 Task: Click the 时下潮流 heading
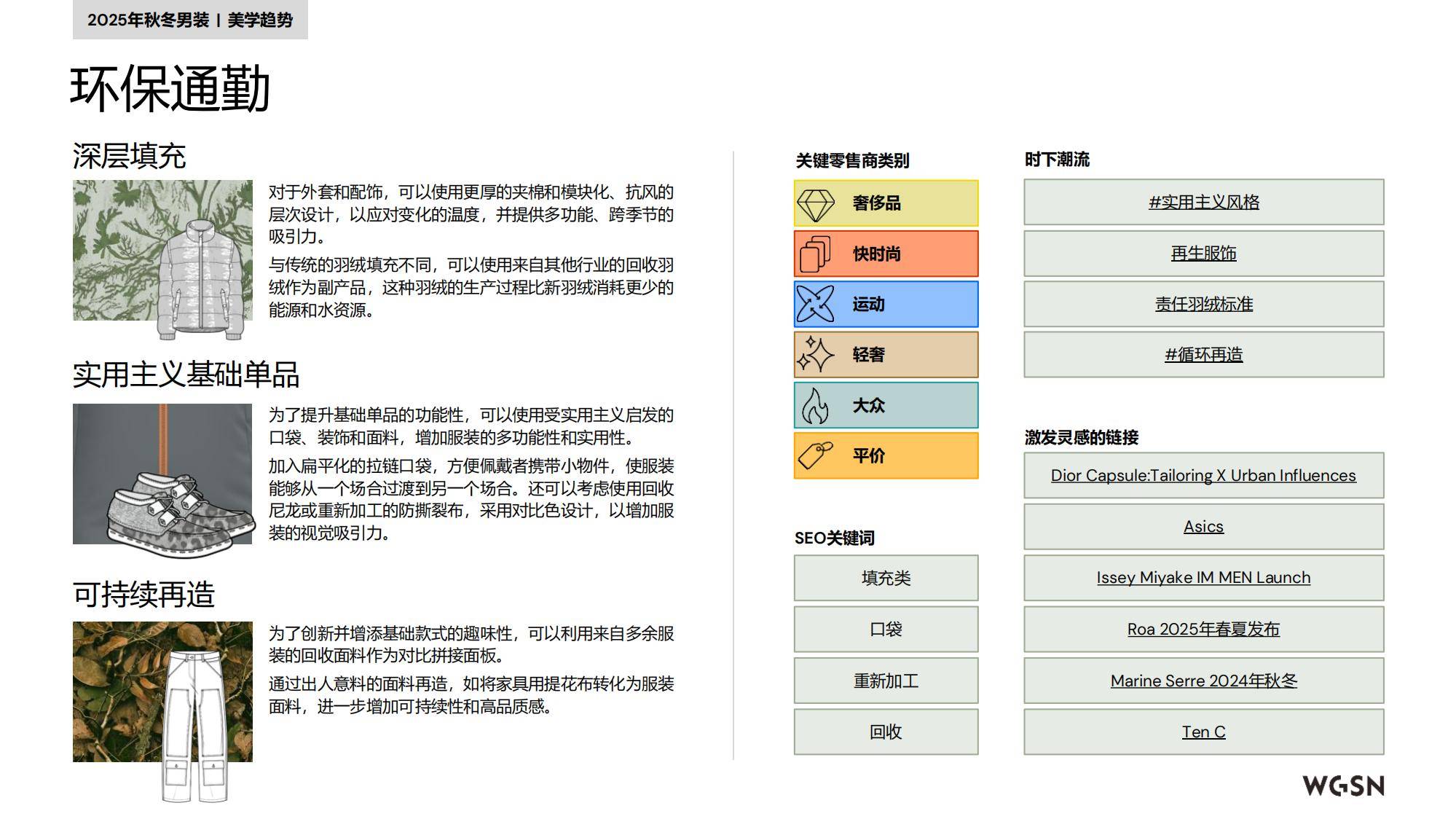[x=1057, y=160]
